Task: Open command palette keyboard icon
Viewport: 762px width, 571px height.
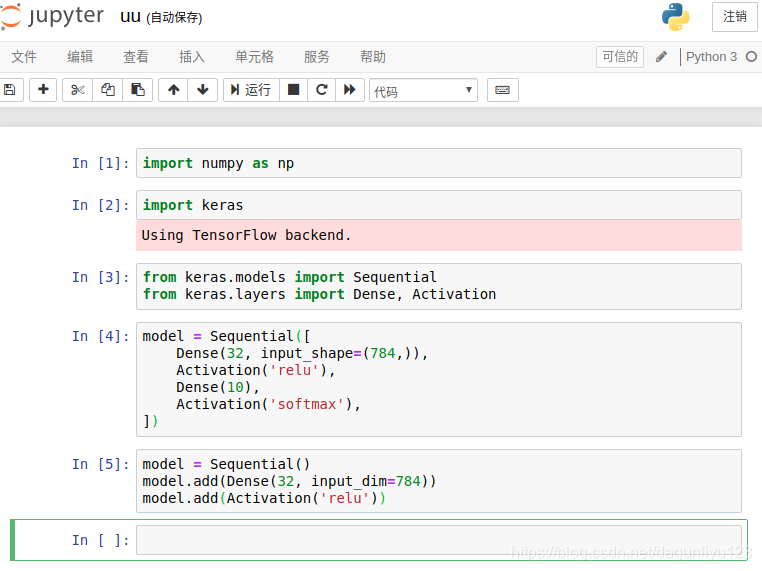Action: click(x=502, y=90)
